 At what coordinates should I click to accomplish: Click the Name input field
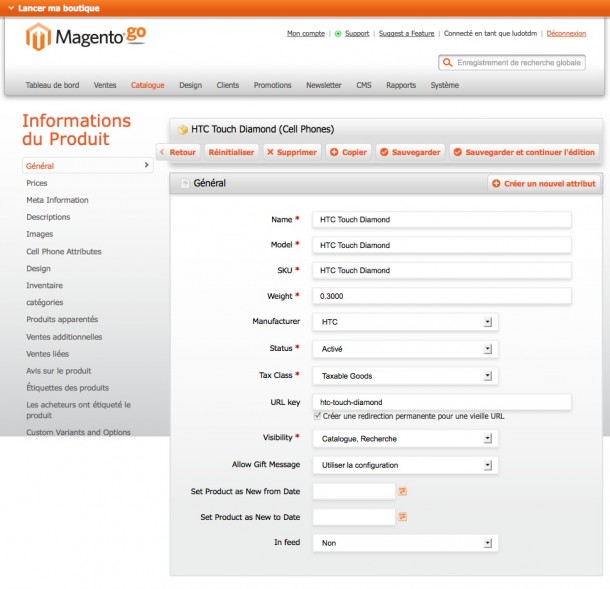(x=442, y=220)
